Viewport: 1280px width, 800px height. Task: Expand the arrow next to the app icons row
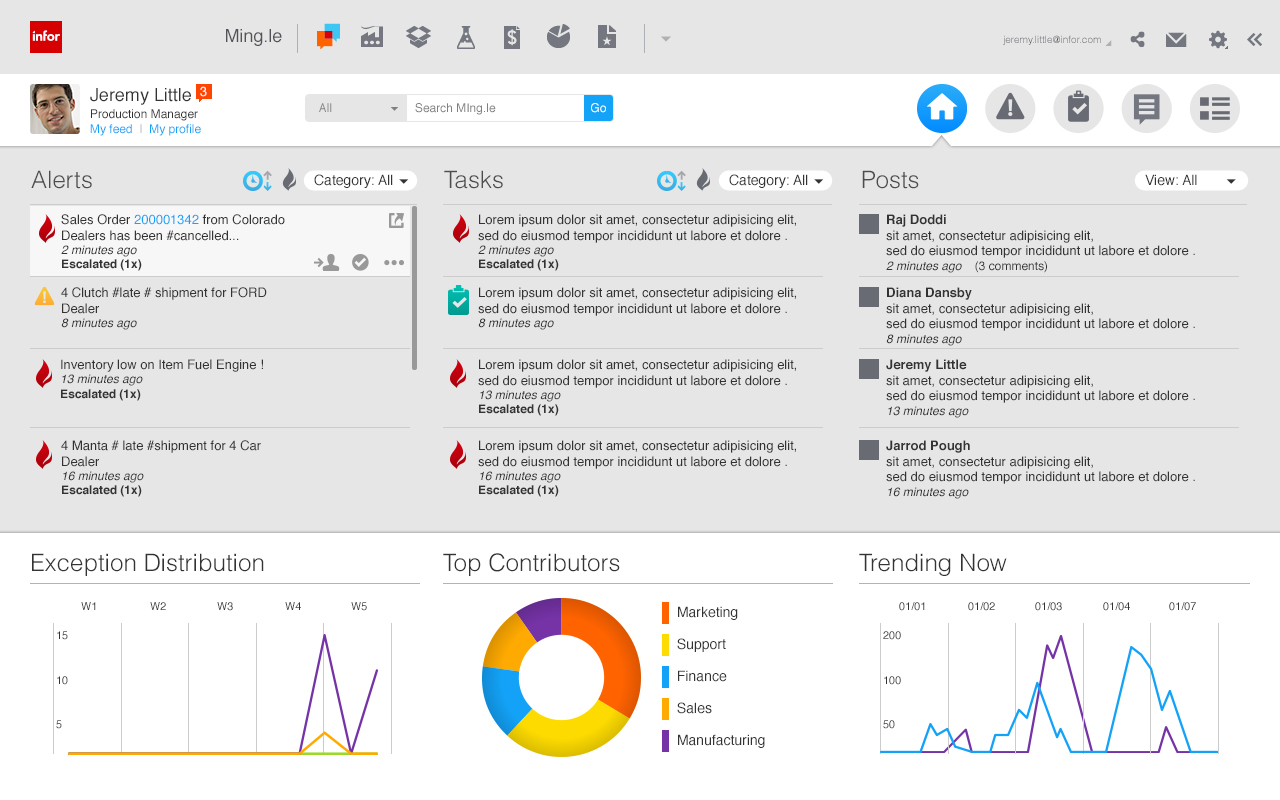[x=666, y=38]
